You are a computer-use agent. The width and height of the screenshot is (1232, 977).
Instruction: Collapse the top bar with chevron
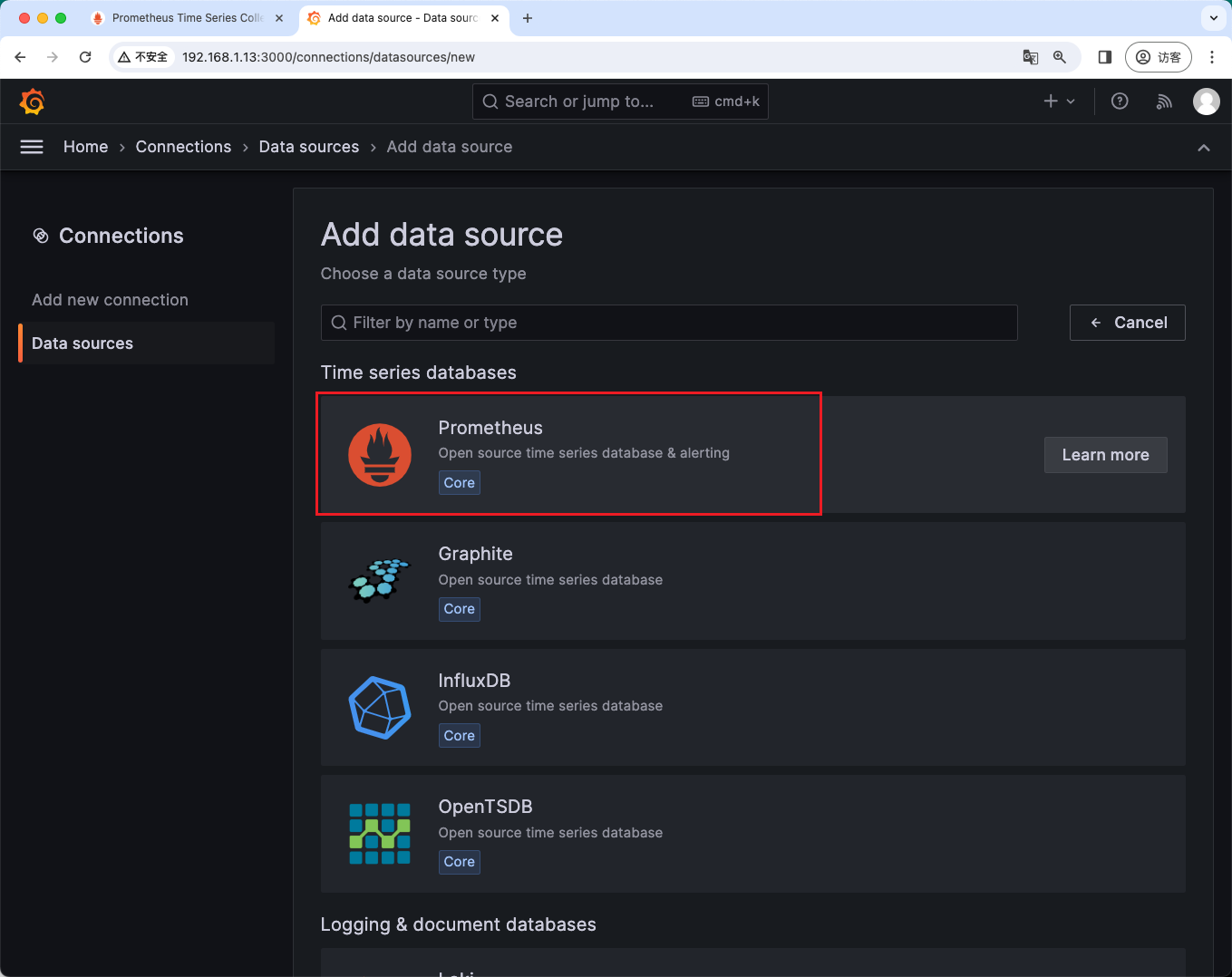pyautogui.click(x=1204, y=148)
